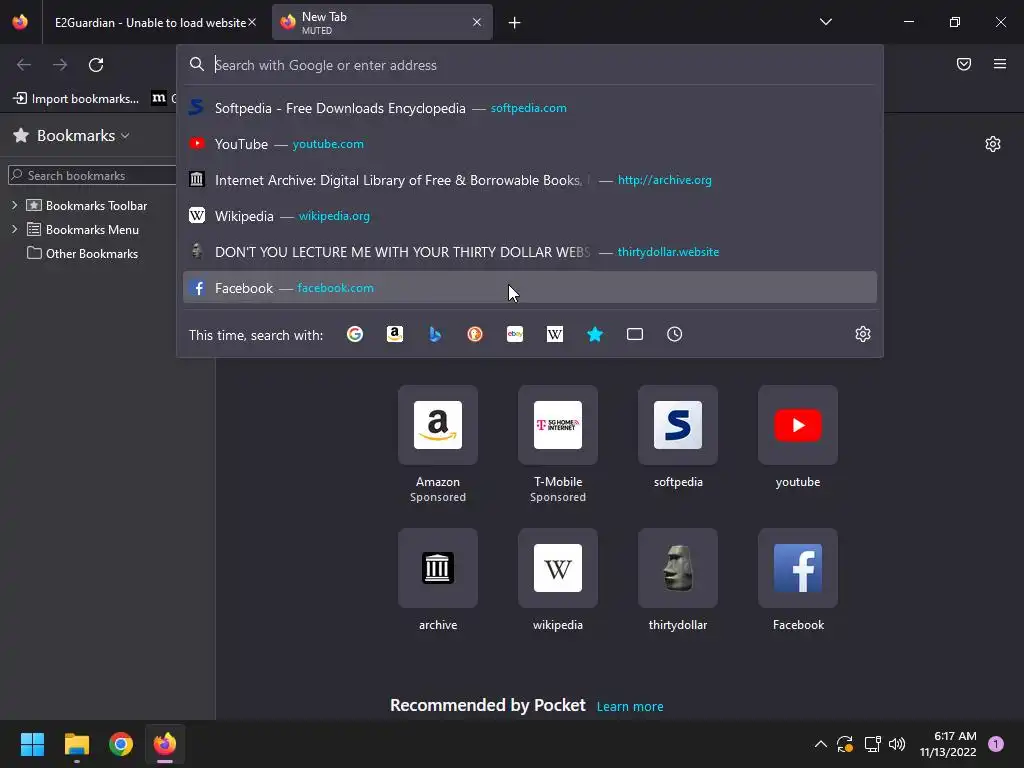
Task: Open Windows Update tray icon
Action: pos(844,744)
